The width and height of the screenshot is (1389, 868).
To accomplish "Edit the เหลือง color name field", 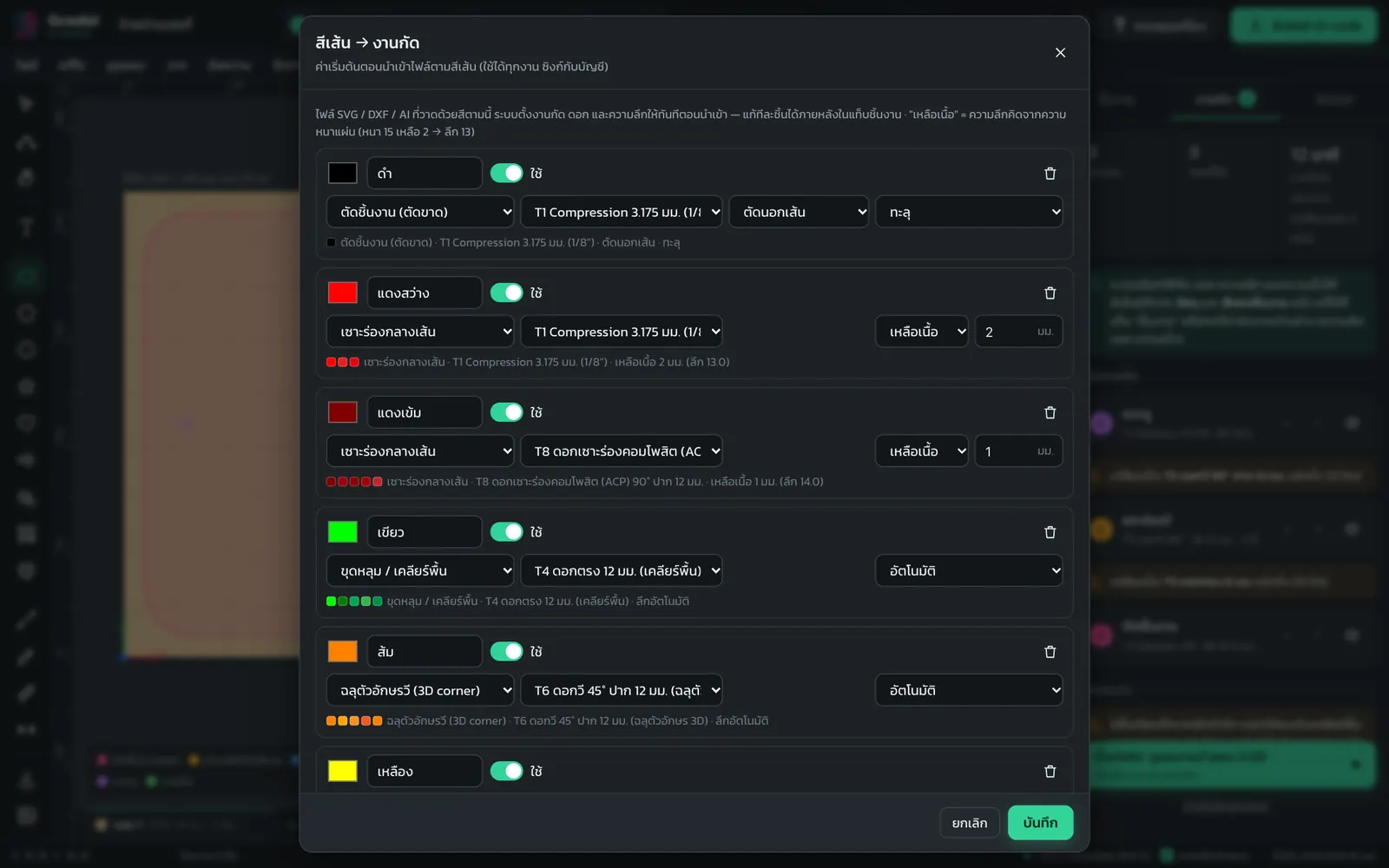I will pos(425,771).
